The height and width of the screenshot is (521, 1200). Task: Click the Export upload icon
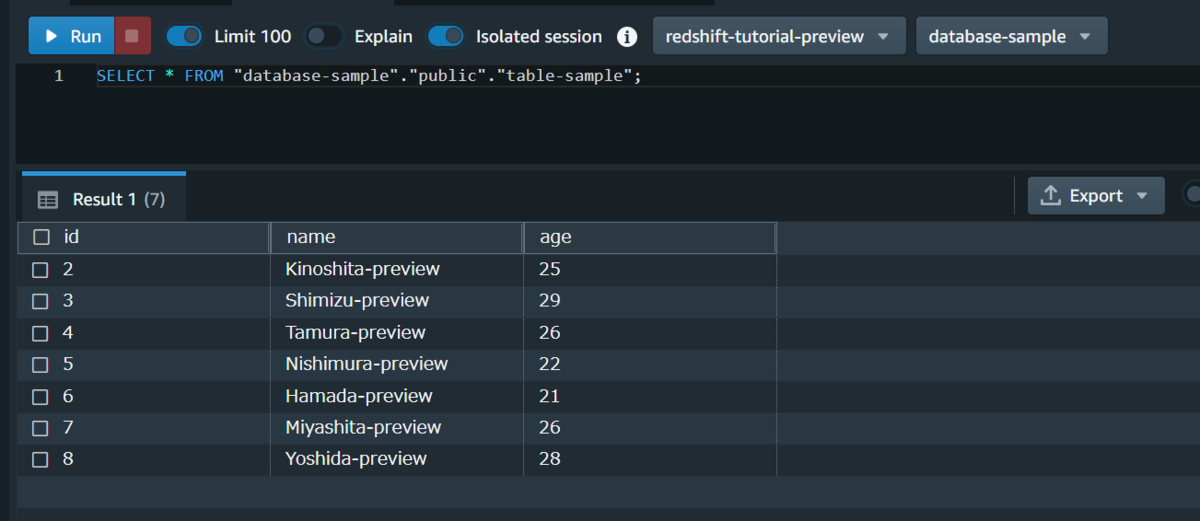pyautogui.click(x=1050, y=196)
